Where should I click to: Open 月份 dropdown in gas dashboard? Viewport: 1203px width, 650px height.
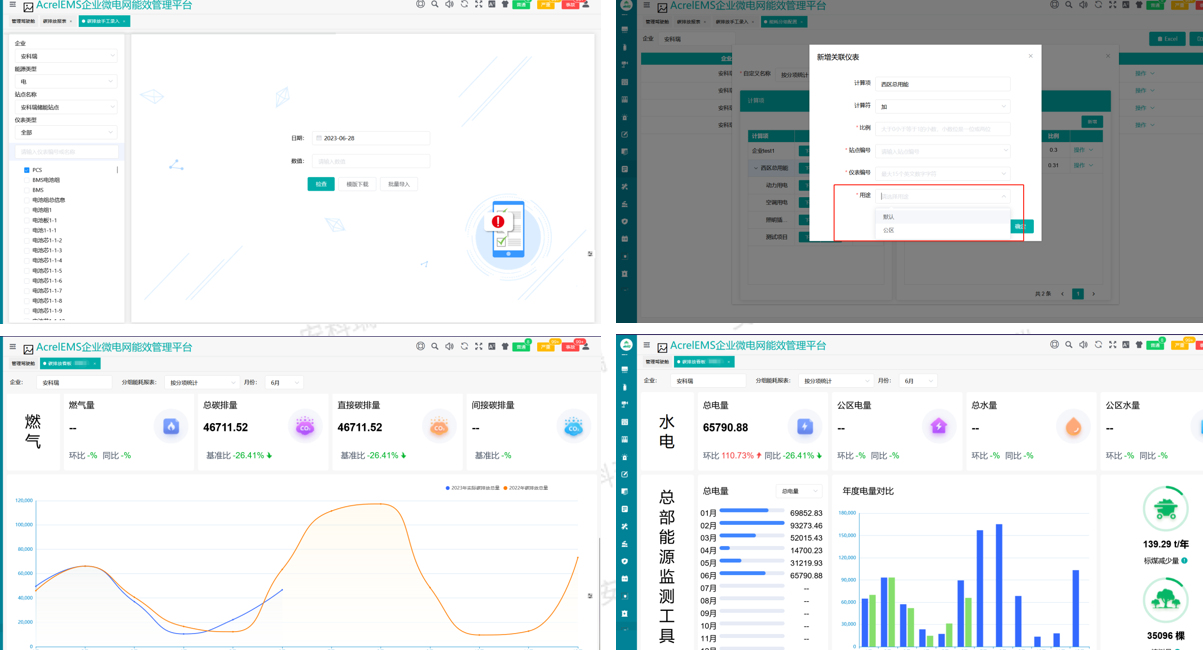pos(284,382)
